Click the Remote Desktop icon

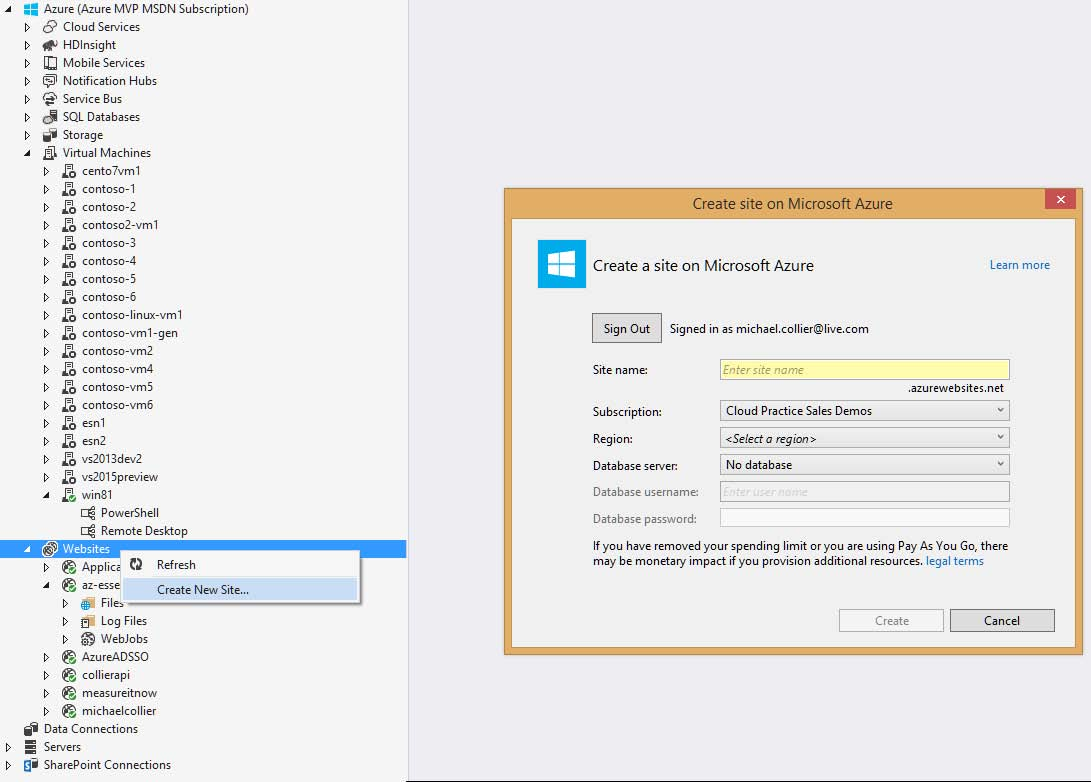[88, 531]
